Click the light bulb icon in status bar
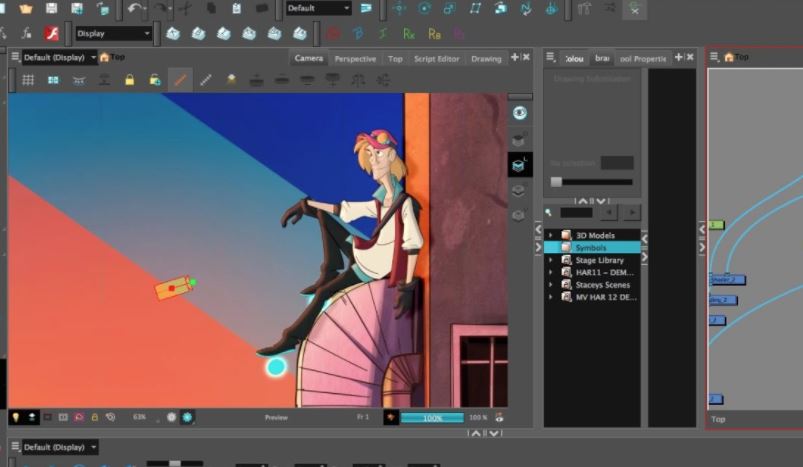803x467 pixels. [x=17, y=417]
